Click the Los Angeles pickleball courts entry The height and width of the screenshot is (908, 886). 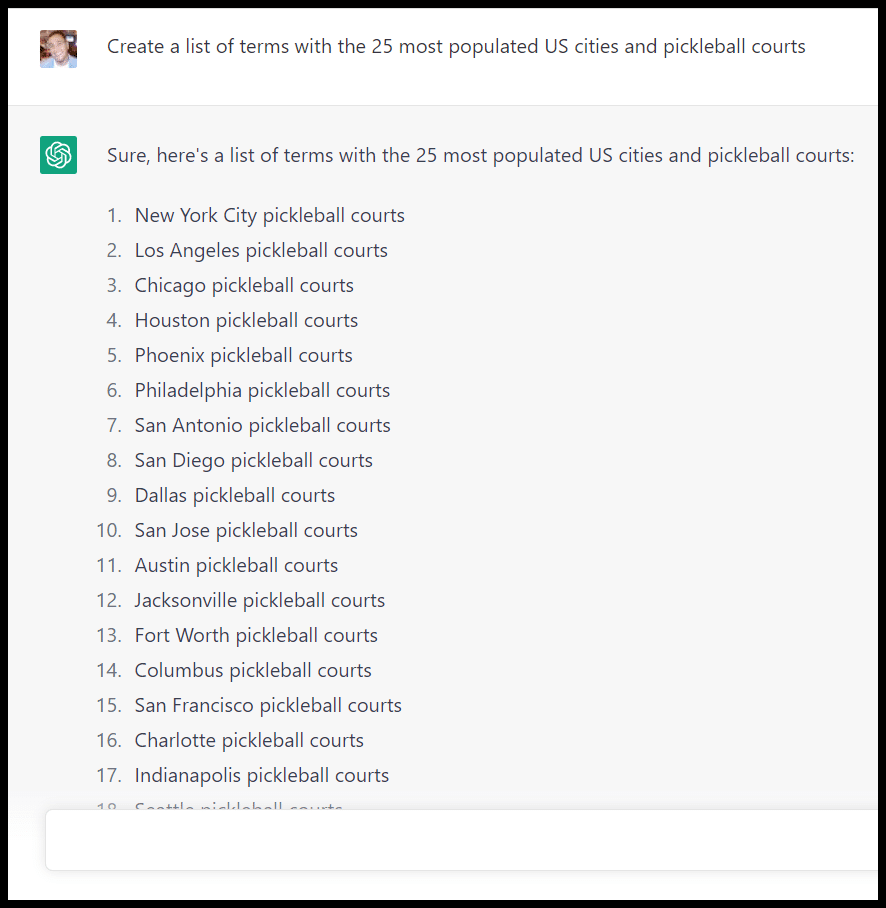click(261, 251)
